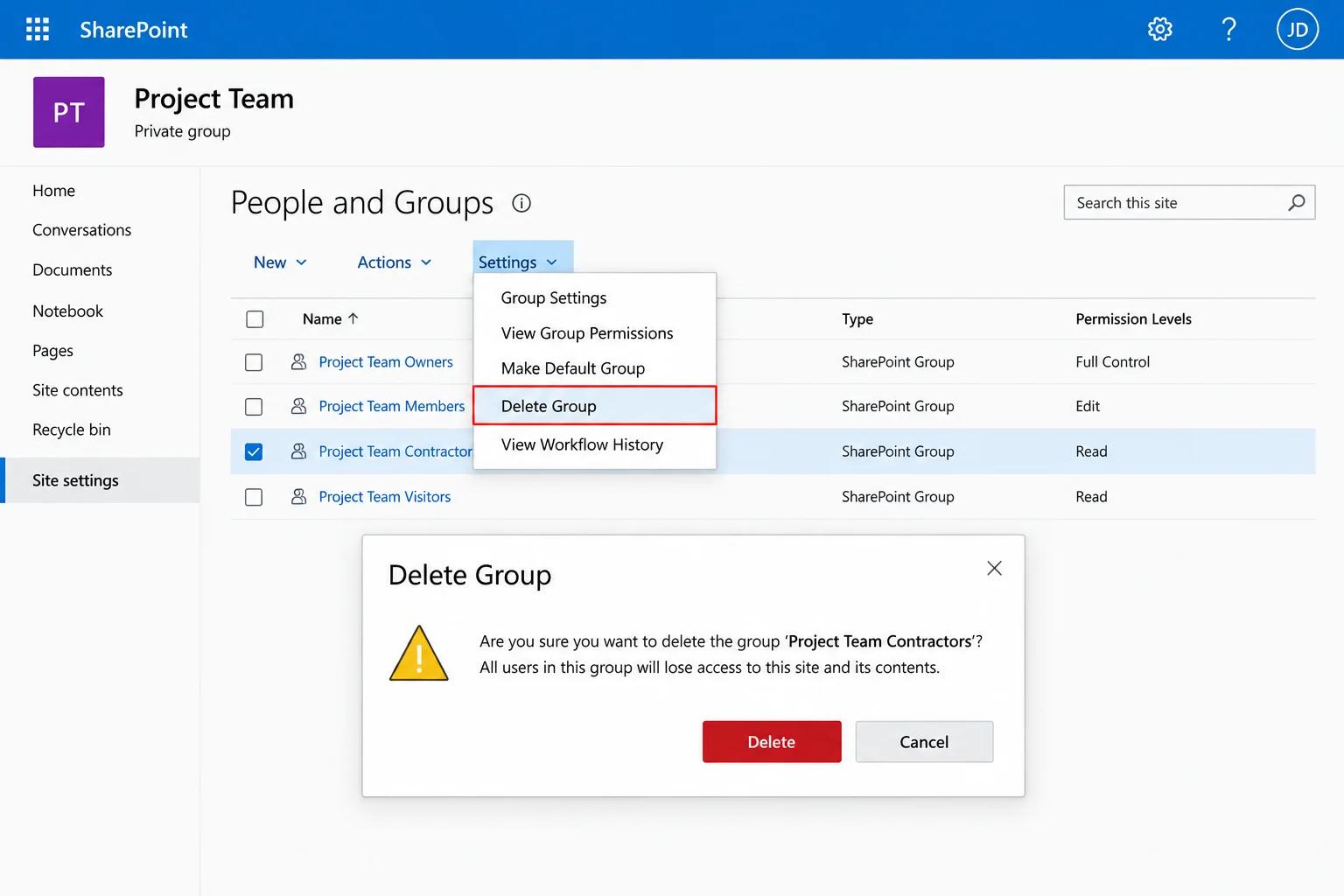Check the Project Team Members checkbox
The width and height of the screenshot is (1344, 896).
point(254,407)
